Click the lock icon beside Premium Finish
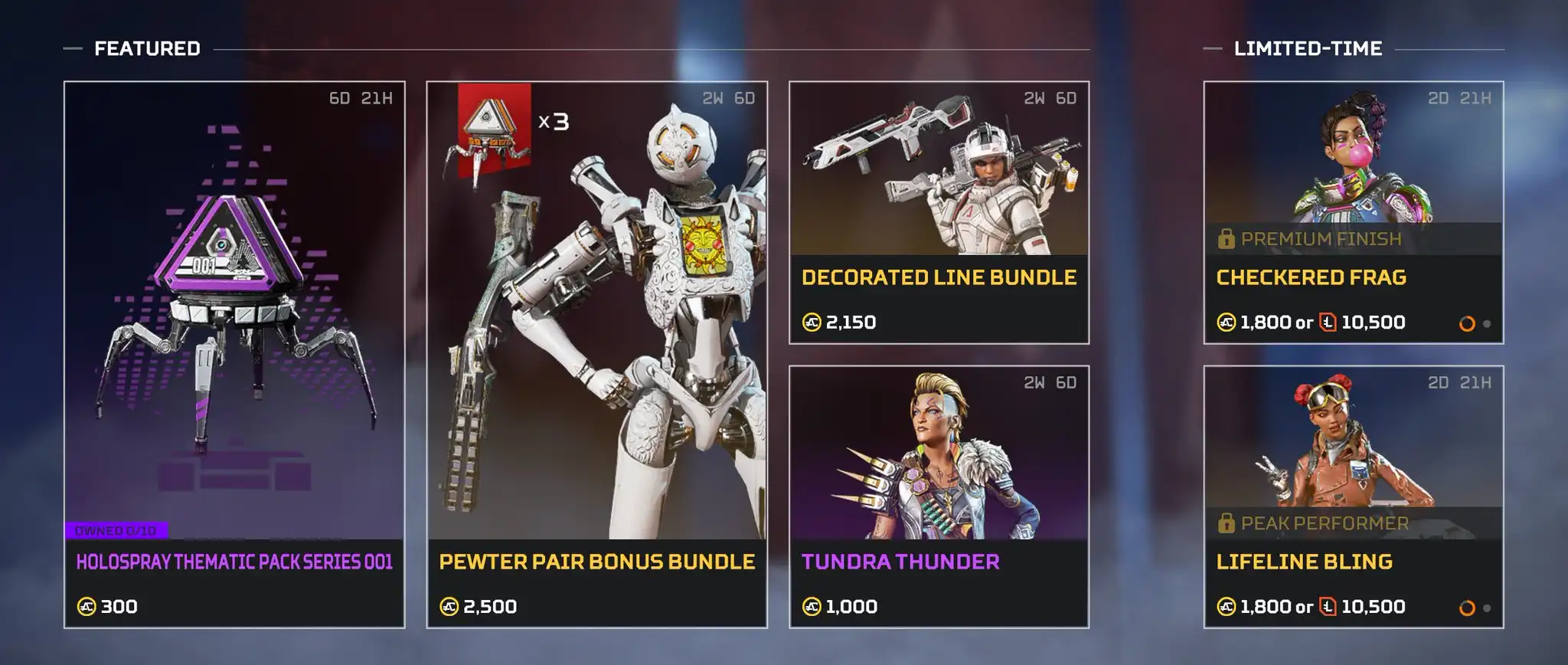 point(1226,239)
